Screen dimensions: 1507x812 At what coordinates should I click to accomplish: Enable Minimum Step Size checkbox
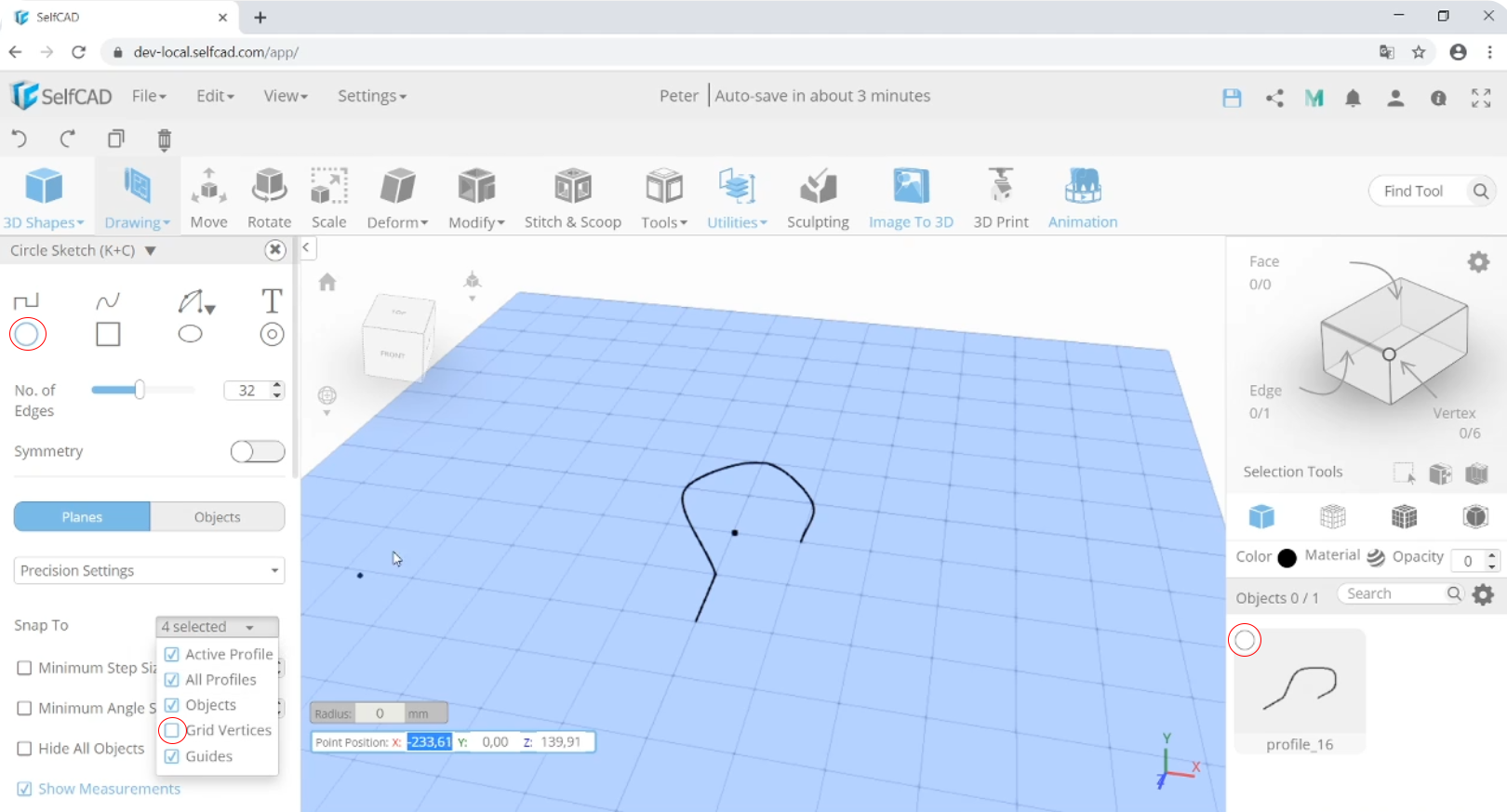point(24,668)
